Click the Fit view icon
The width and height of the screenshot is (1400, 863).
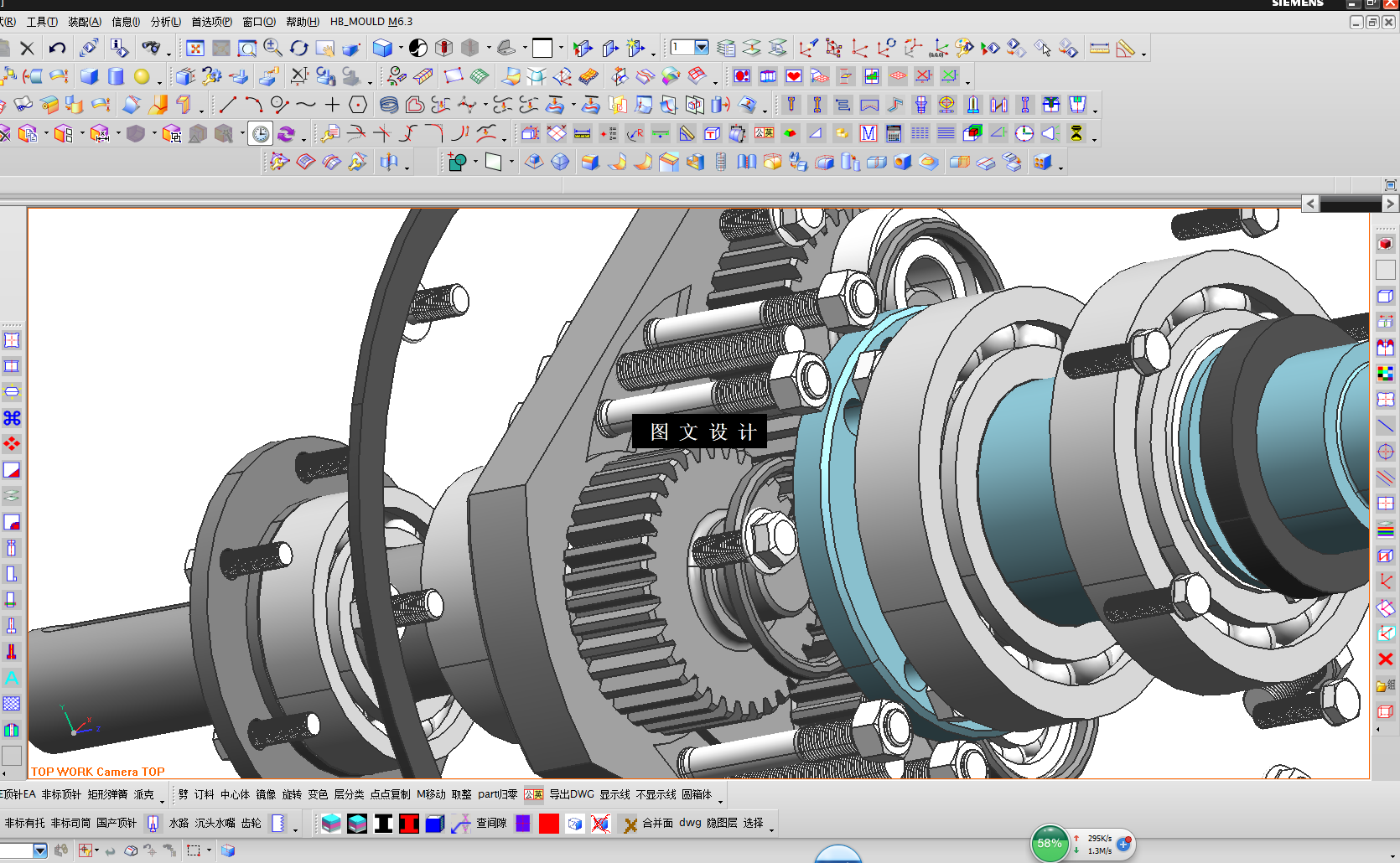point(195,48)
